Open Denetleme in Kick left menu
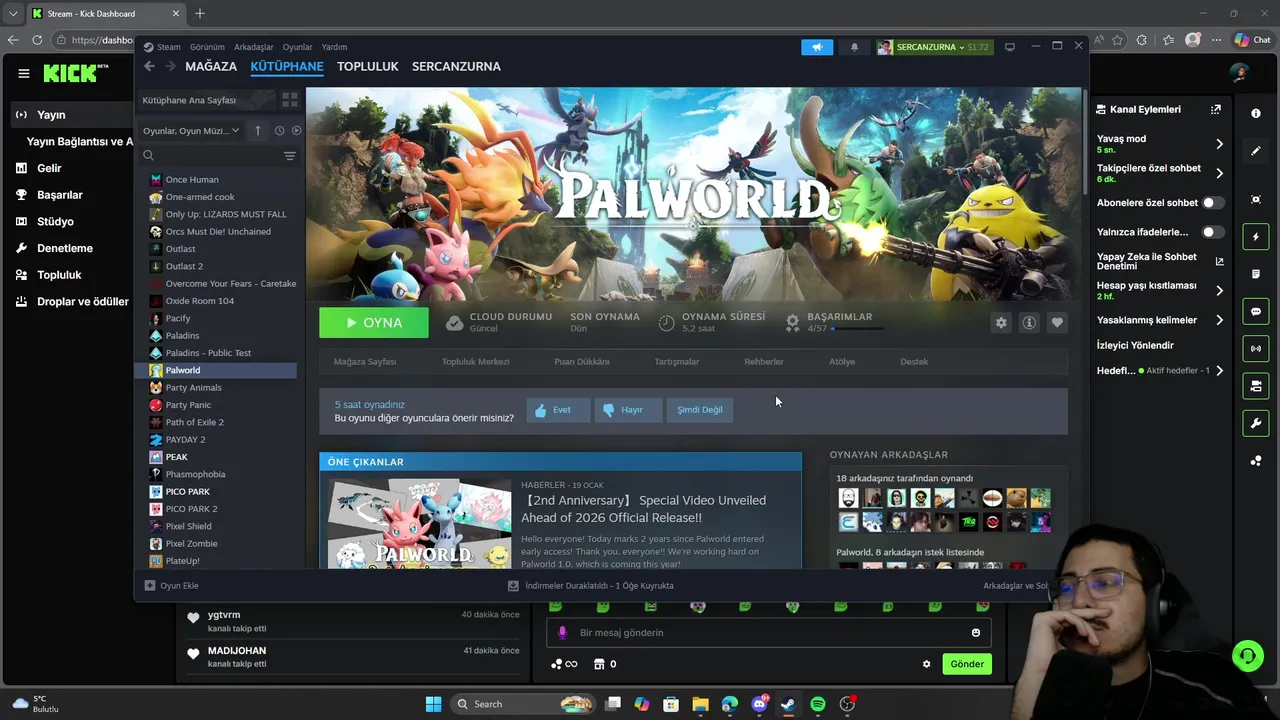The image size is (1280, 720). coord(65,248)
